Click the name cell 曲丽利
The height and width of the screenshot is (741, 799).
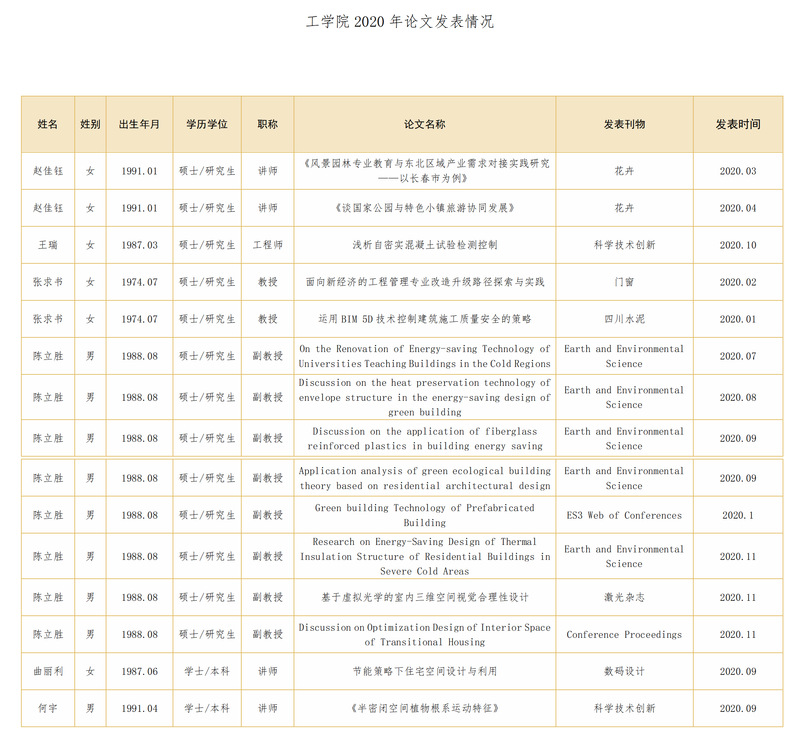click(48, 672)
